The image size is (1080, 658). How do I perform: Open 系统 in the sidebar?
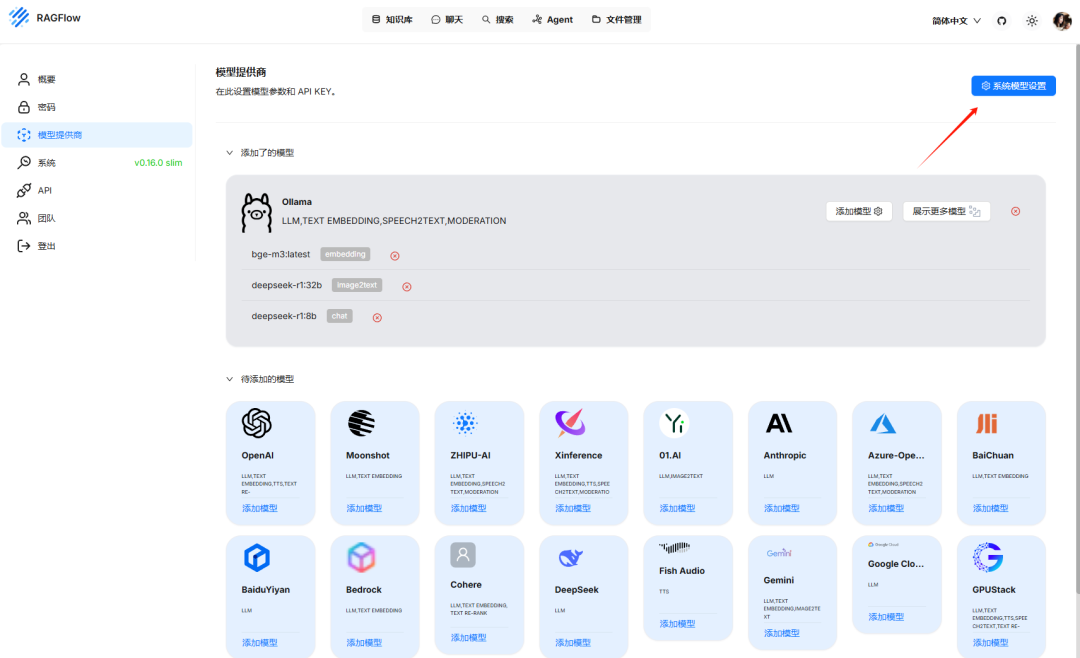97,163
